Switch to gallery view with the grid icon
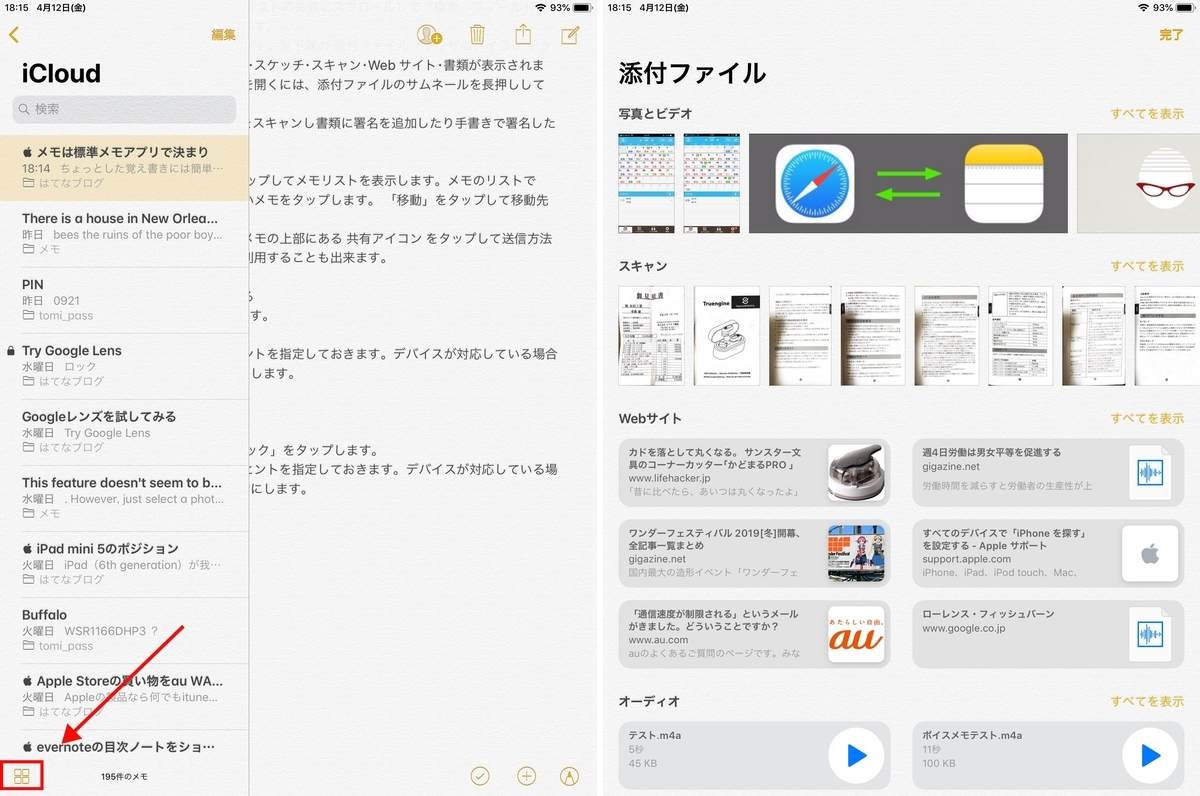The height and width of the screenshot is (796, 1200). click(x=24, y=775)
